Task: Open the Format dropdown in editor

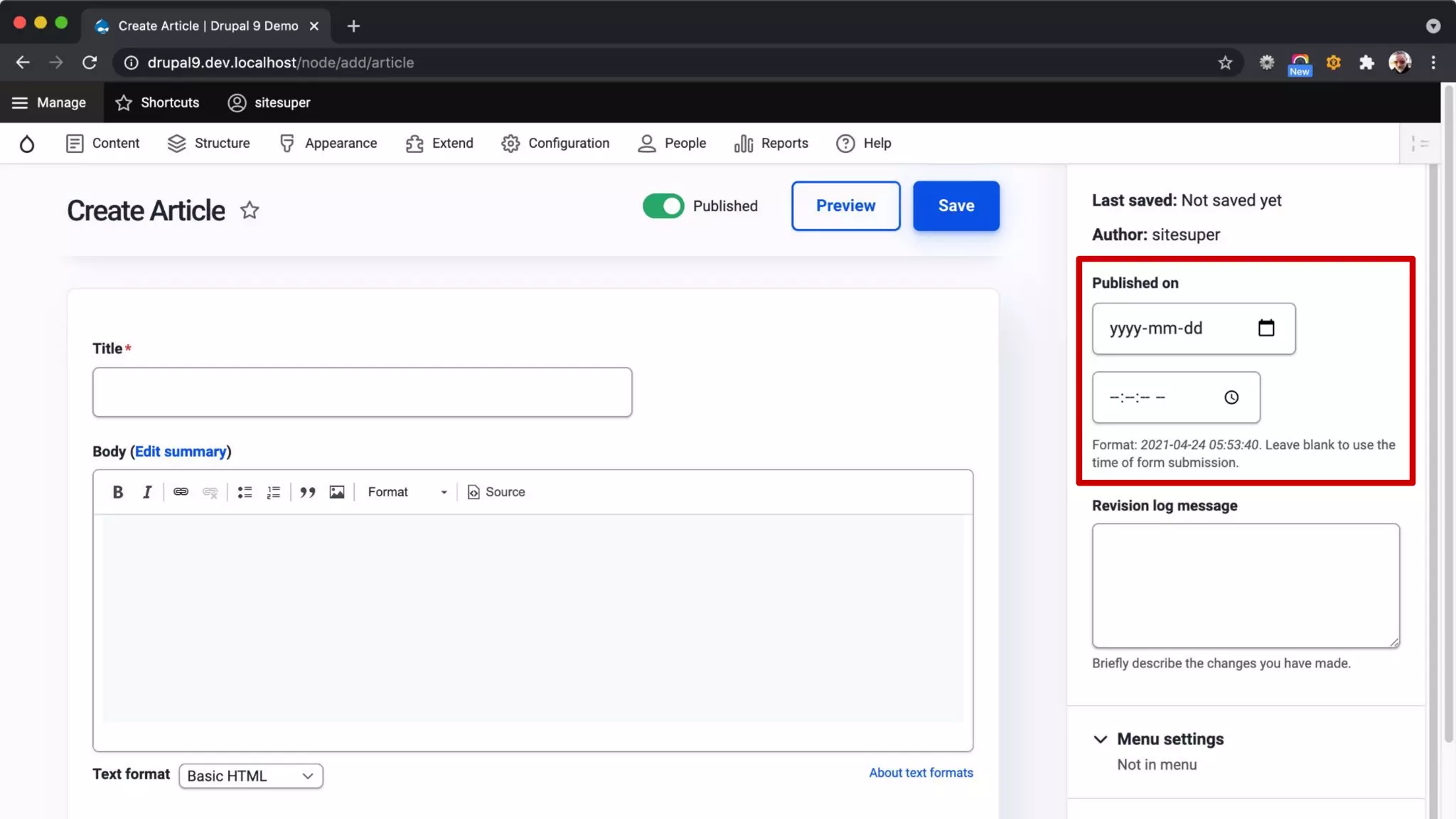Action: pos(407,492)
